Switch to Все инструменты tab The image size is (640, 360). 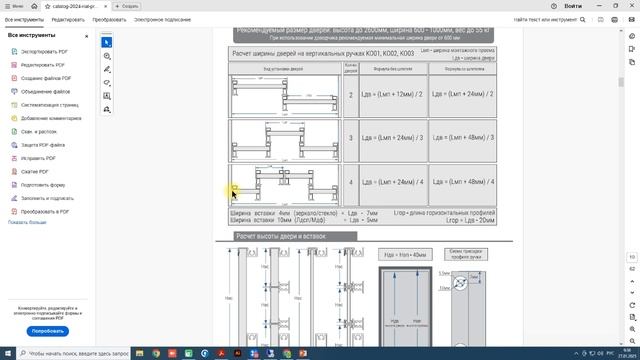pyautogui.click(x=24, y=20)
